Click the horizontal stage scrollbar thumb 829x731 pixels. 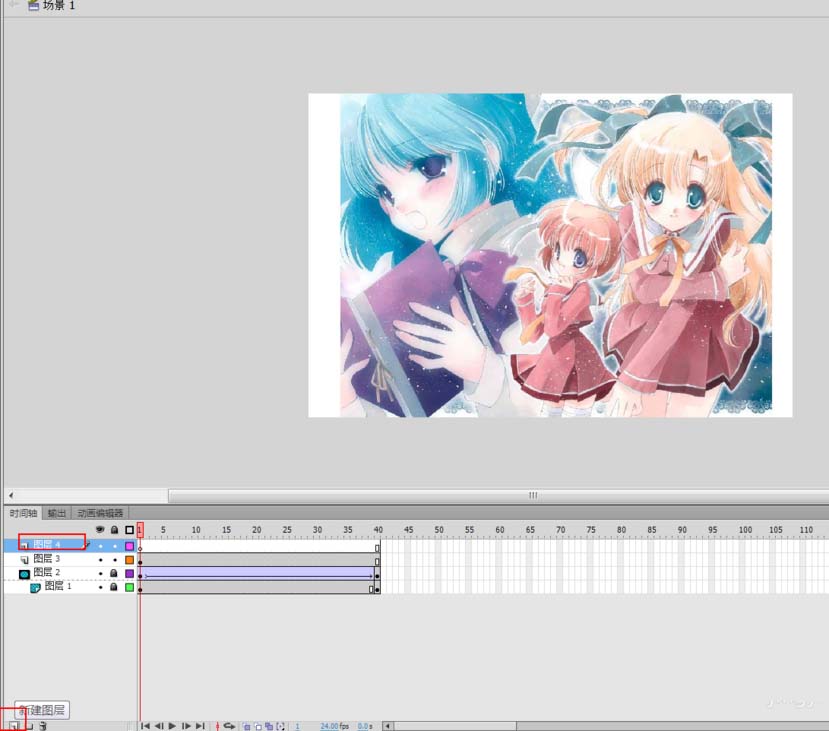(x=499, y=495)
